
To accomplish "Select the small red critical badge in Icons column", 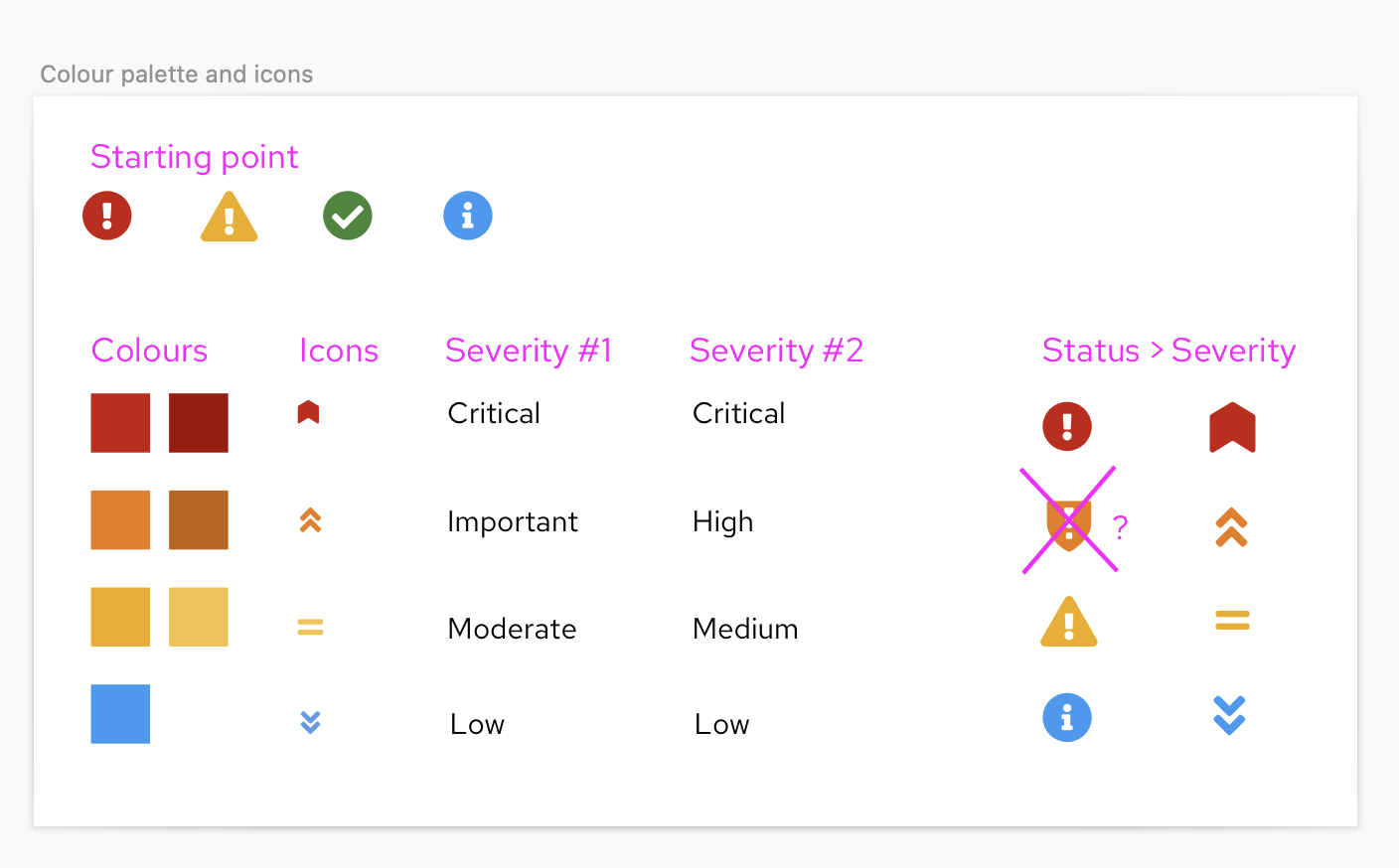I will coord(309,412).
